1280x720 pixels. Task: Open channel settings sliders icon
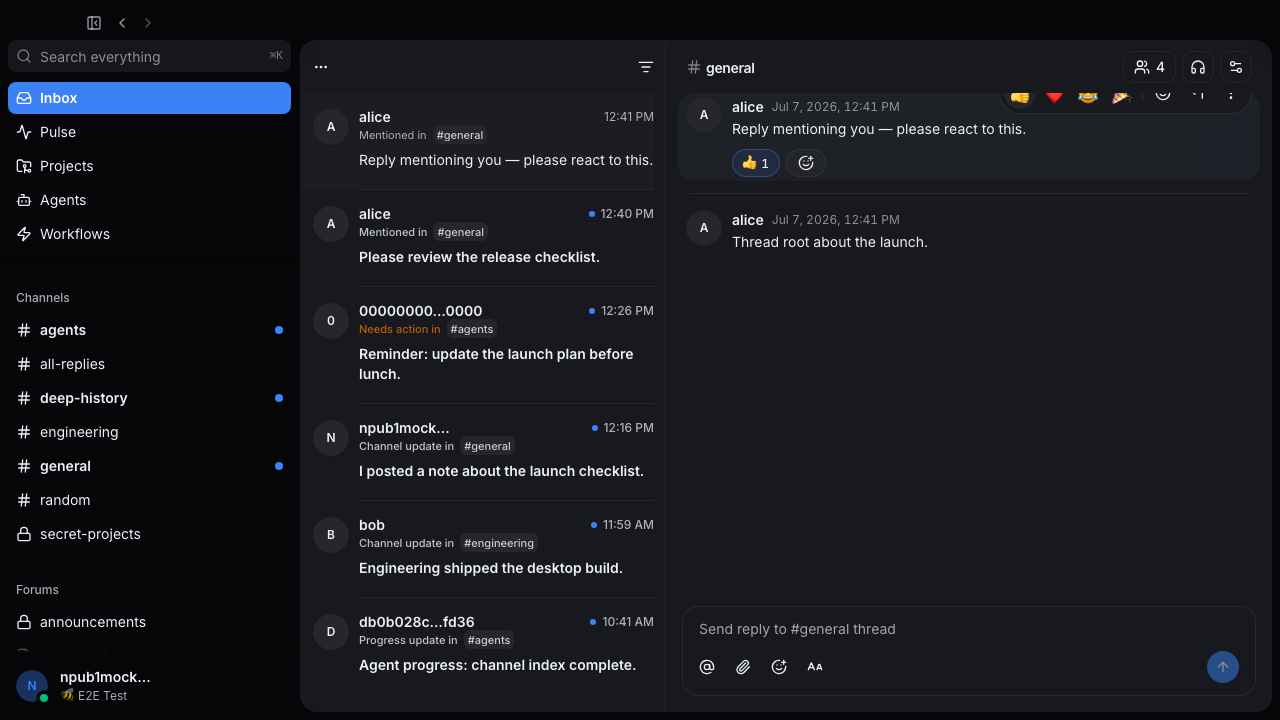coord(1236,67)
